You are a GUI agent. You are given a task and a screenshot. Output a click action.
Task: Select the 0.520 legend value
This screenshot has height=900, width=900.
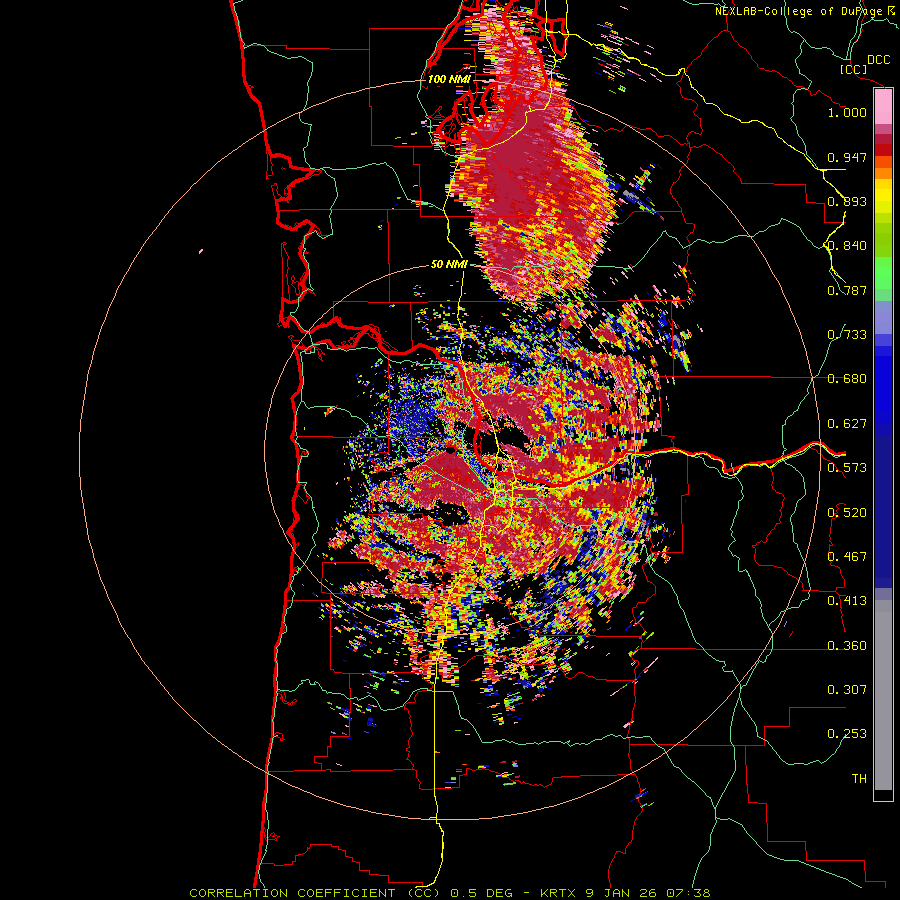[847, 513]
